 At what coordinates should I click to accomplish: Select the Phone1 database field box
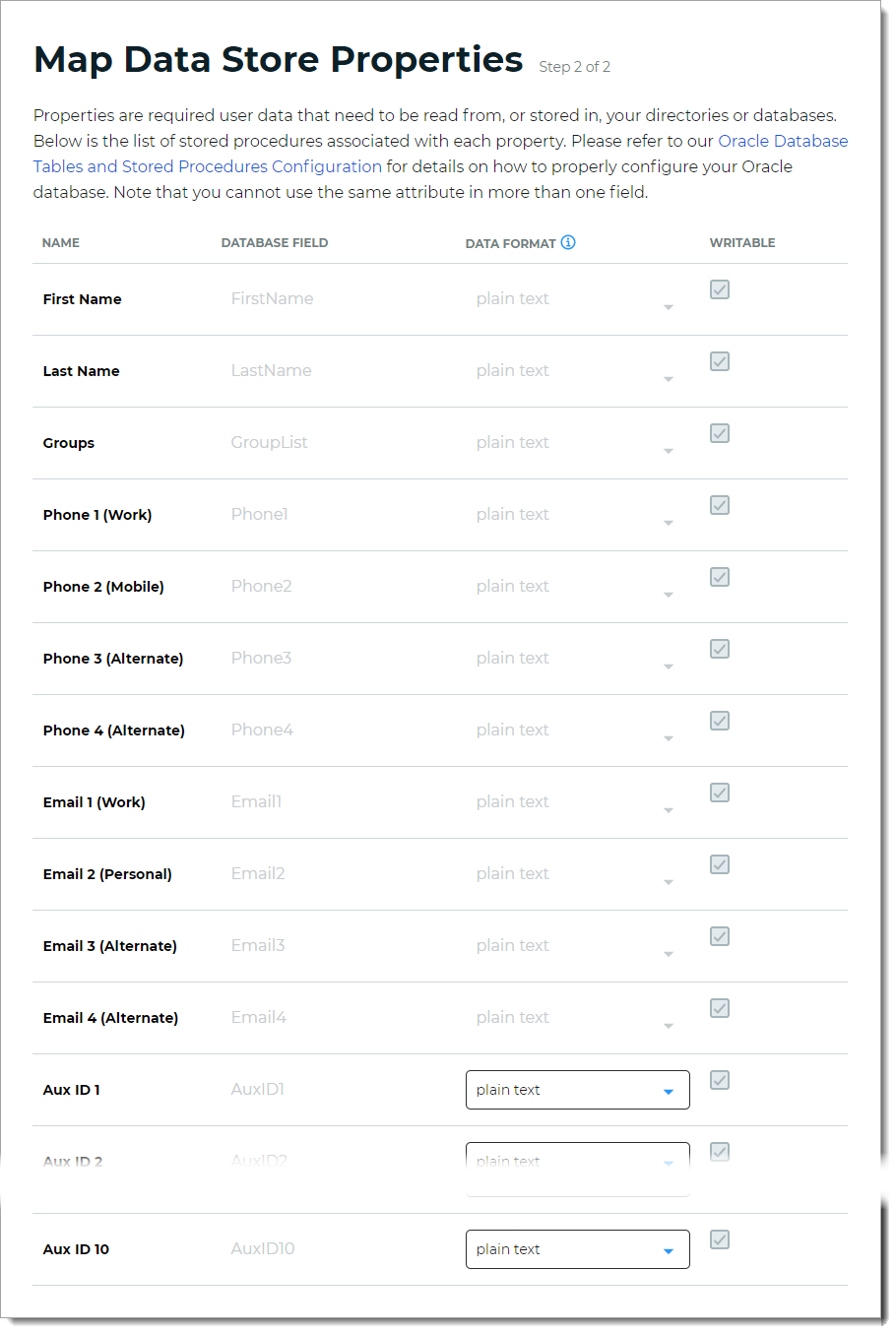259,514
